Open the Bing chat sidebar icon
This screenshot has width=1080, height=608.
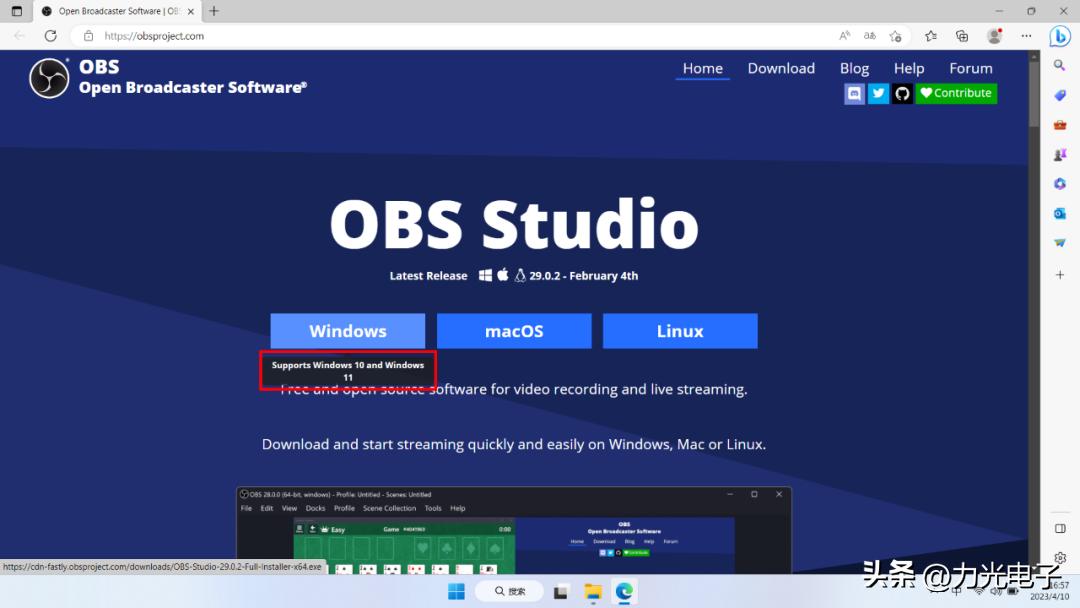tap(1060, 36)
